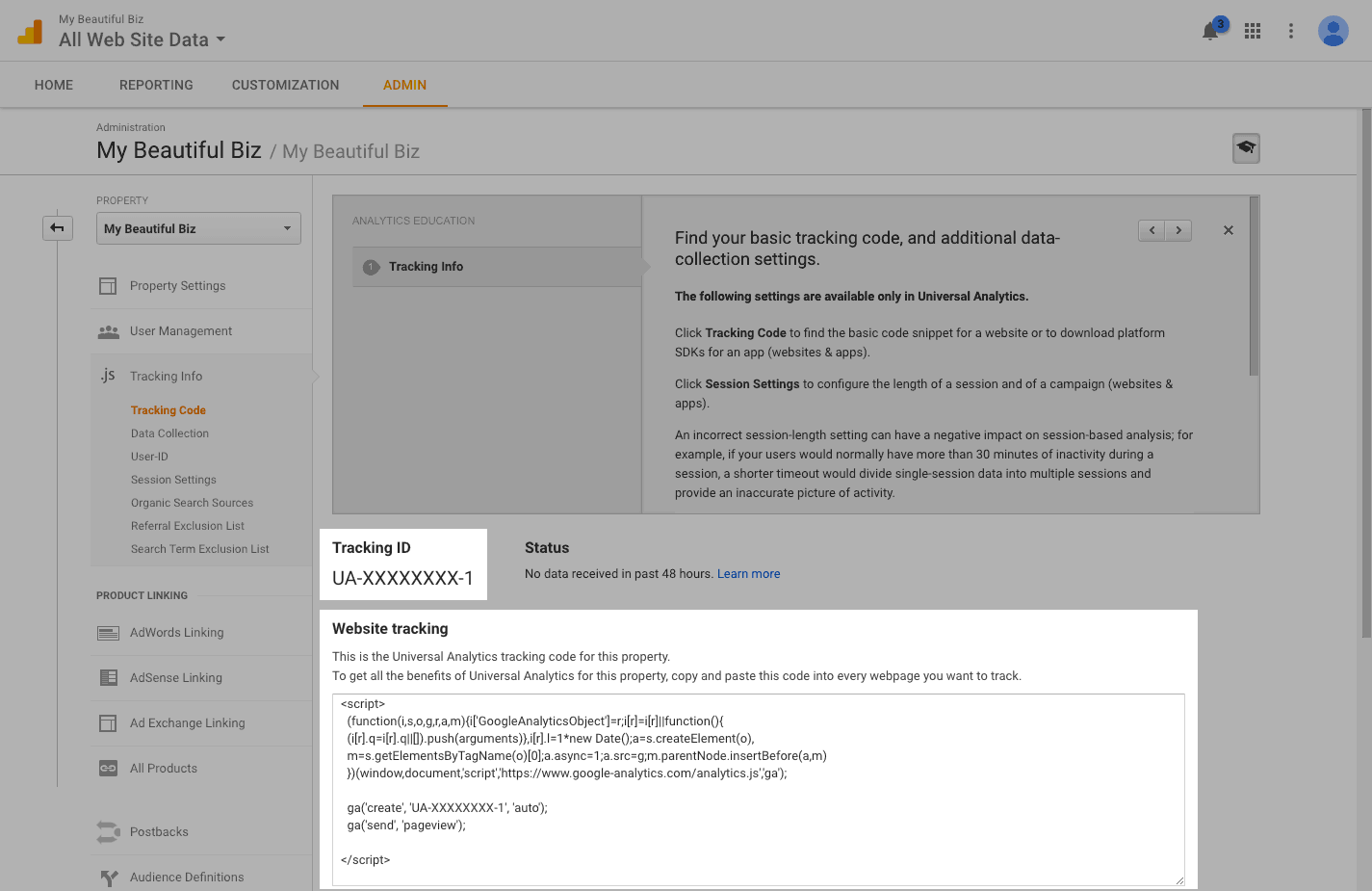Click the Ad Exchange Linking icon

pos(108,723)
